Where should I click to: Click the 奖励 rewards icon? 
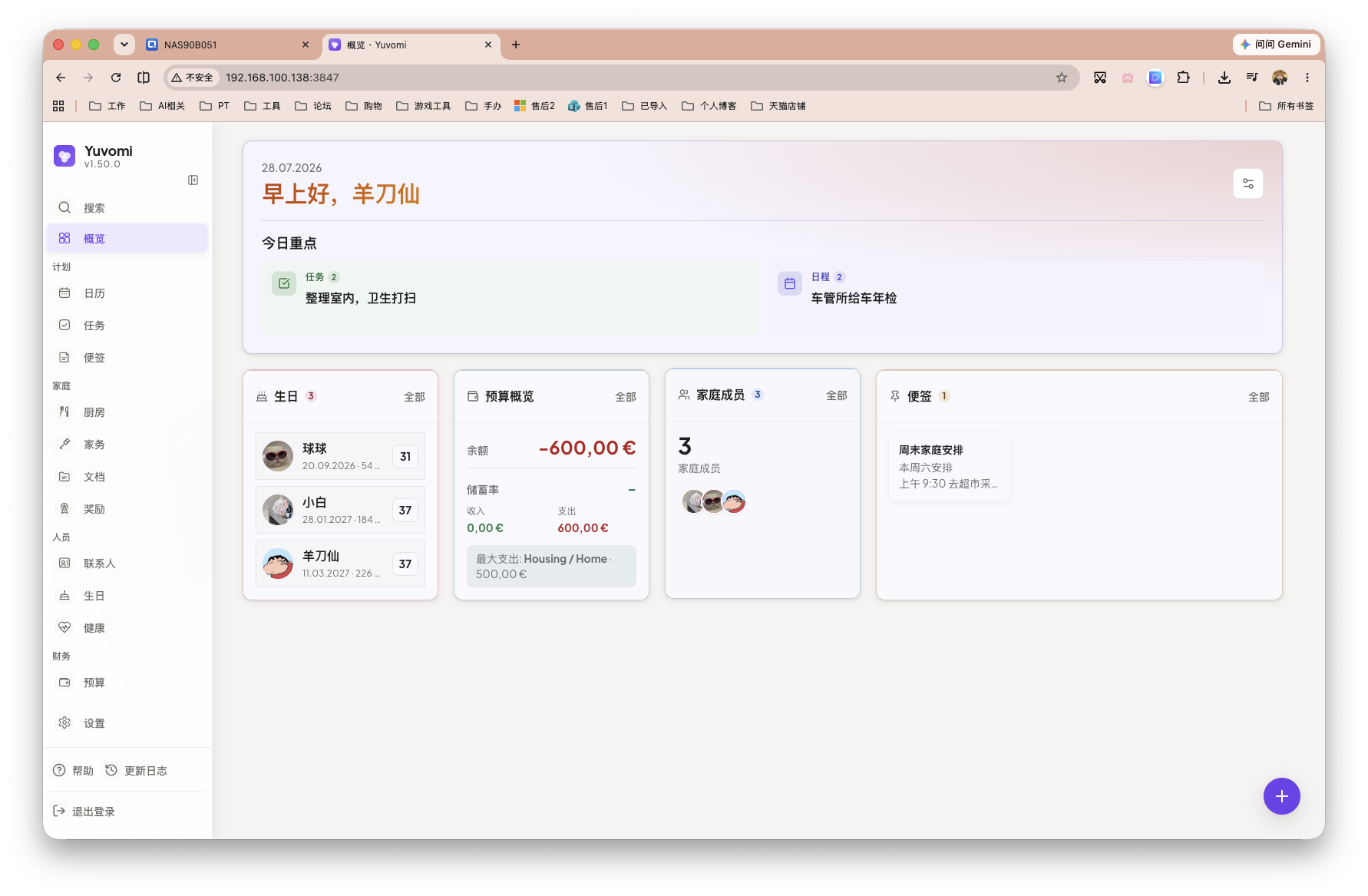64,508
